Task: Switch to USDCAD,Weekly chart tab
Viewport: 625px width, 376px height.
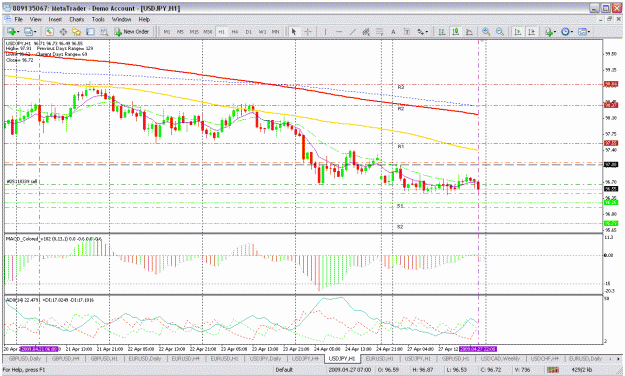Action: coord(500,358)
